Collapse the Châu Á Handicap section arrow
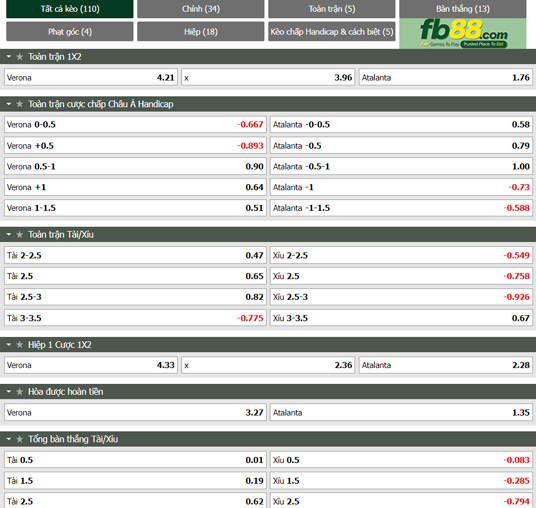536x508 pixels. 9,104
